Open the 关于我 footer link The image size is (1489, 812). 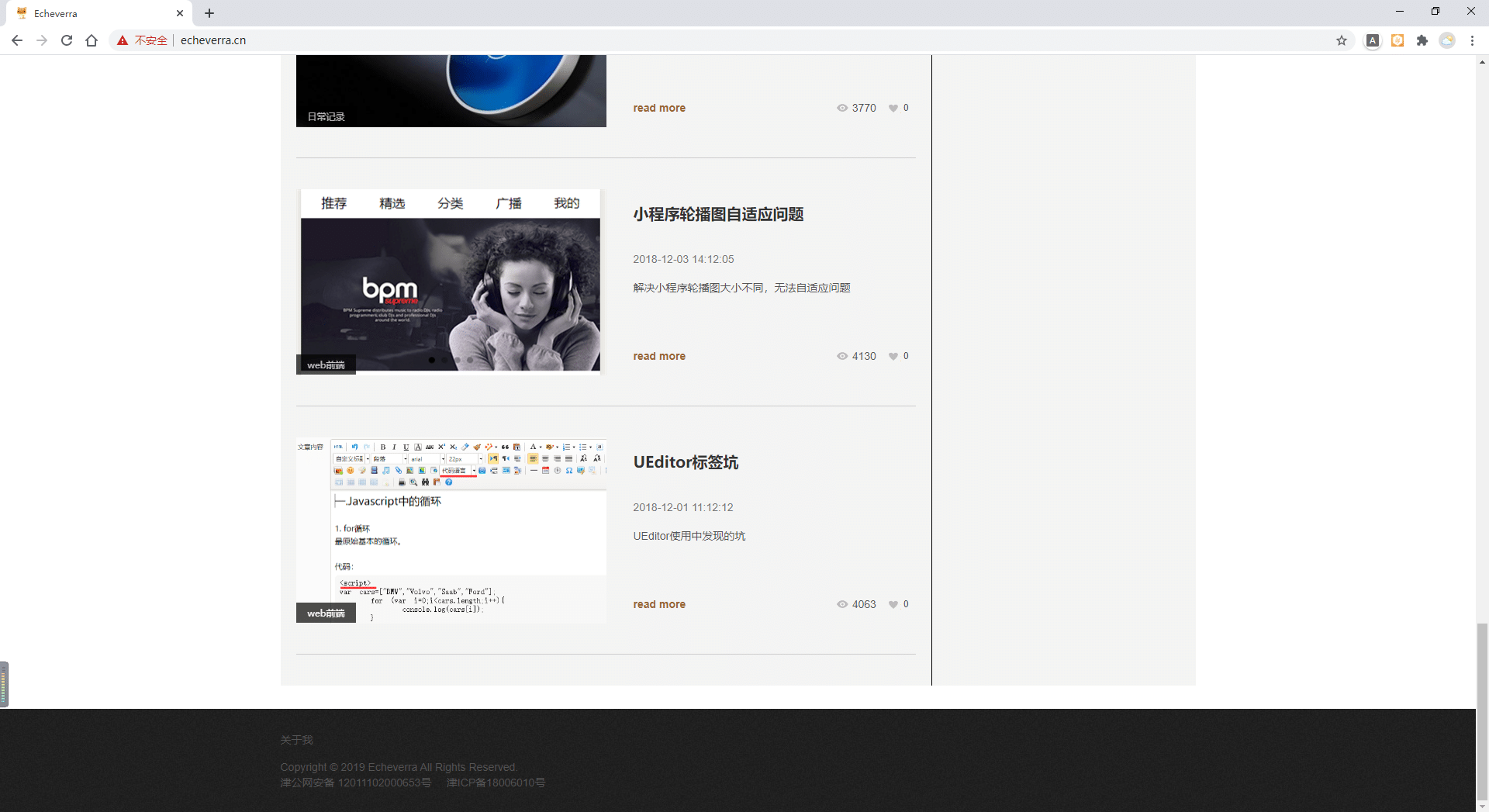(296, 740)
